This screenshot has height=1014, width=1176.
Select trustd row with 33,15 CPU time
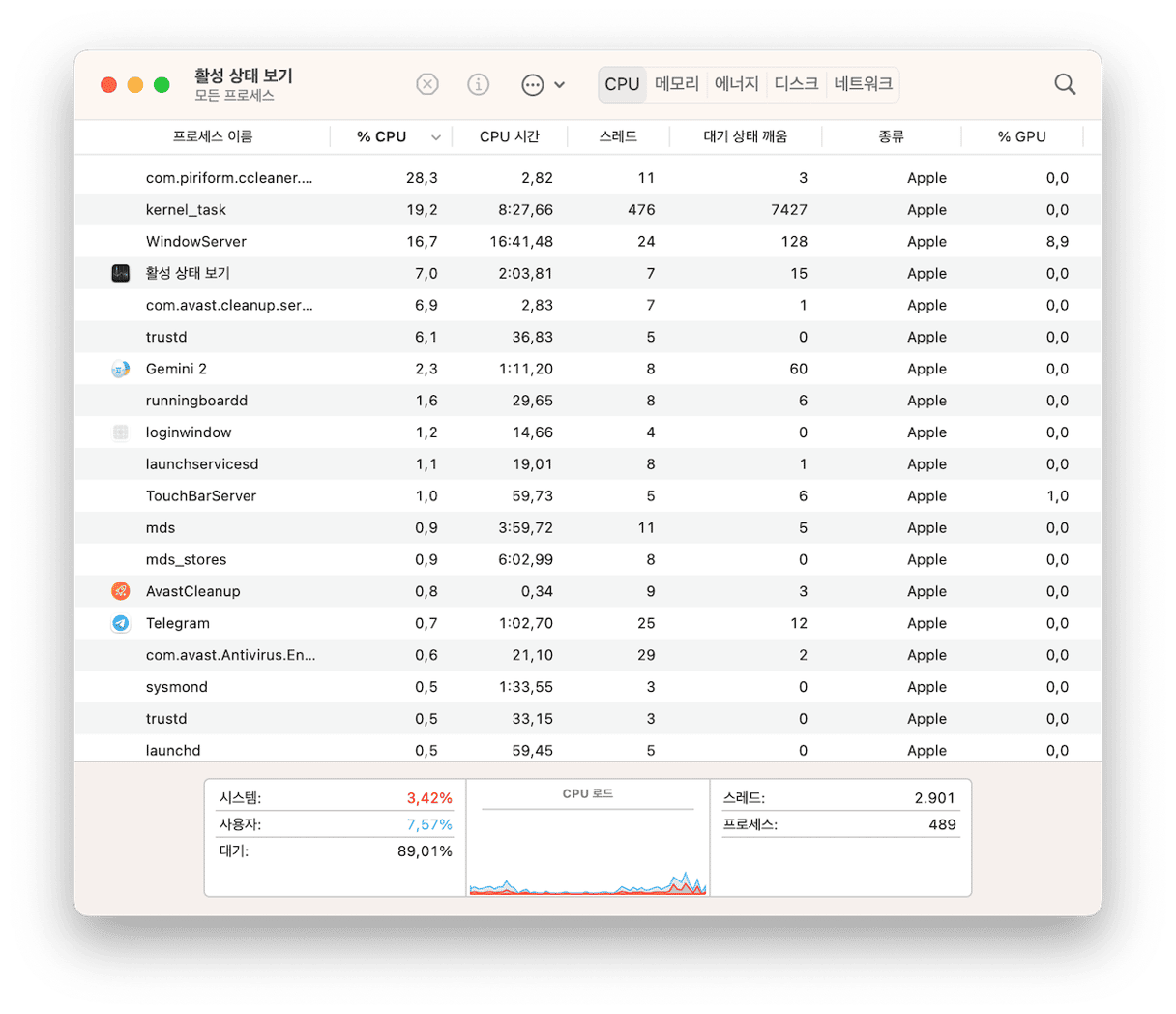pos(588,719)
